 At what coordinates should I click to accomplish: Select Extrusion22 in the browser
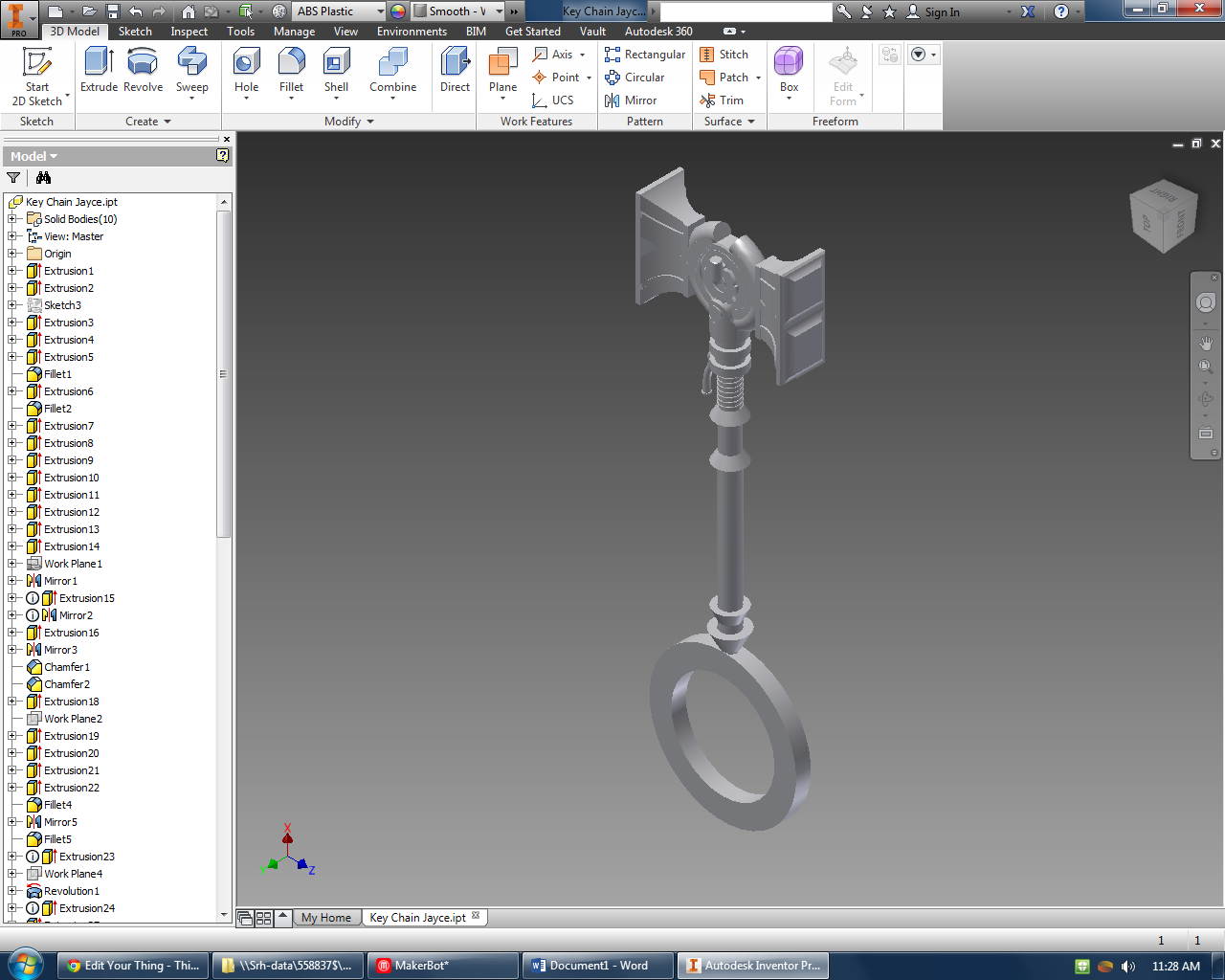click(x=72, y=788)
